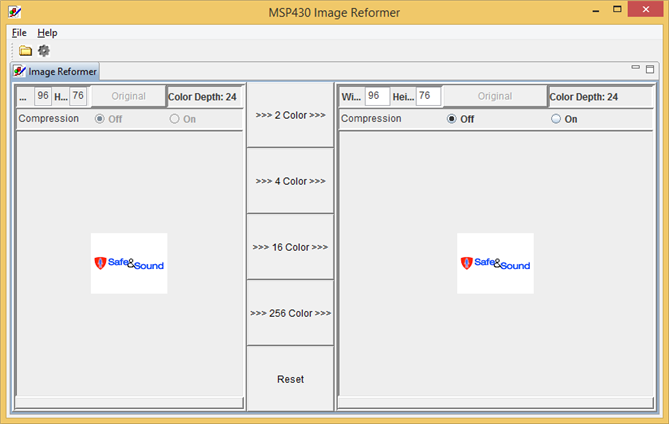This screenshot has height=424, width=669.
Task: Maximize the Image Reformer panel
Action: pos(650,69)
